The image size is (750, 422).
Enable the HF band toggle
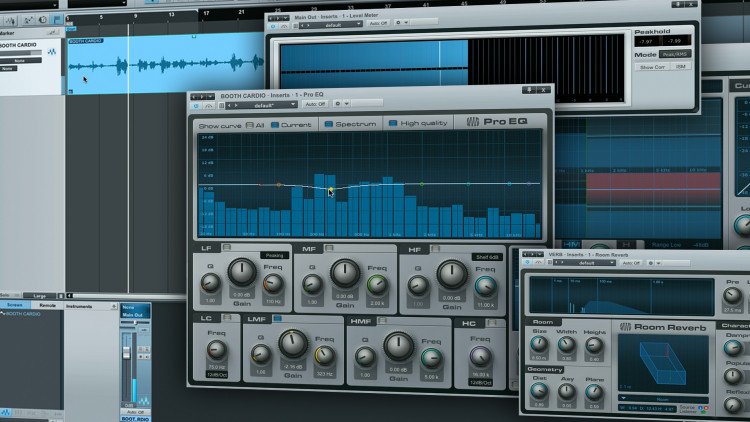[435, 248]
